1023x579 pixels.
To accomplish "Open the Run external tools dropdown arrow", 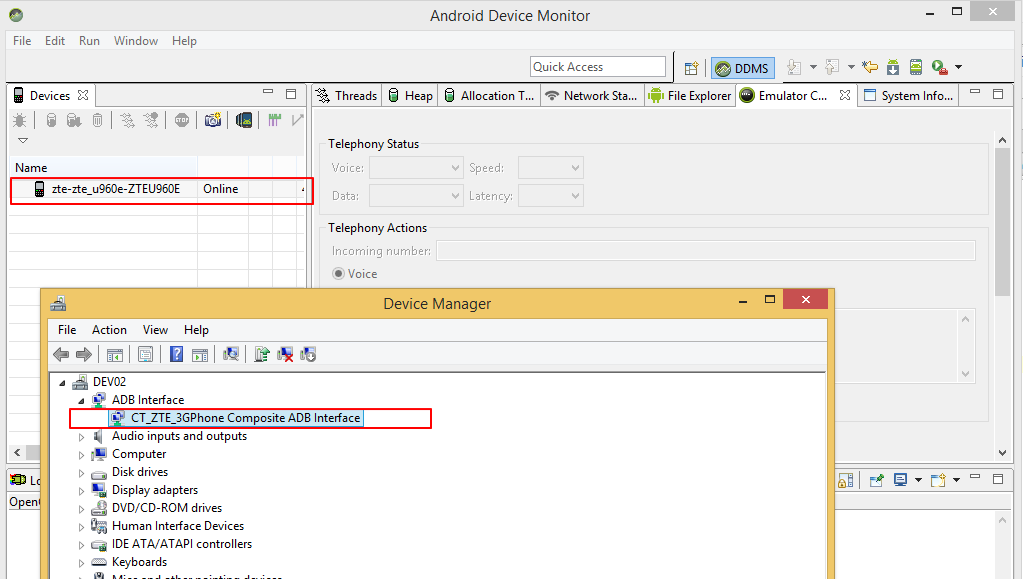I will [958, 67].
